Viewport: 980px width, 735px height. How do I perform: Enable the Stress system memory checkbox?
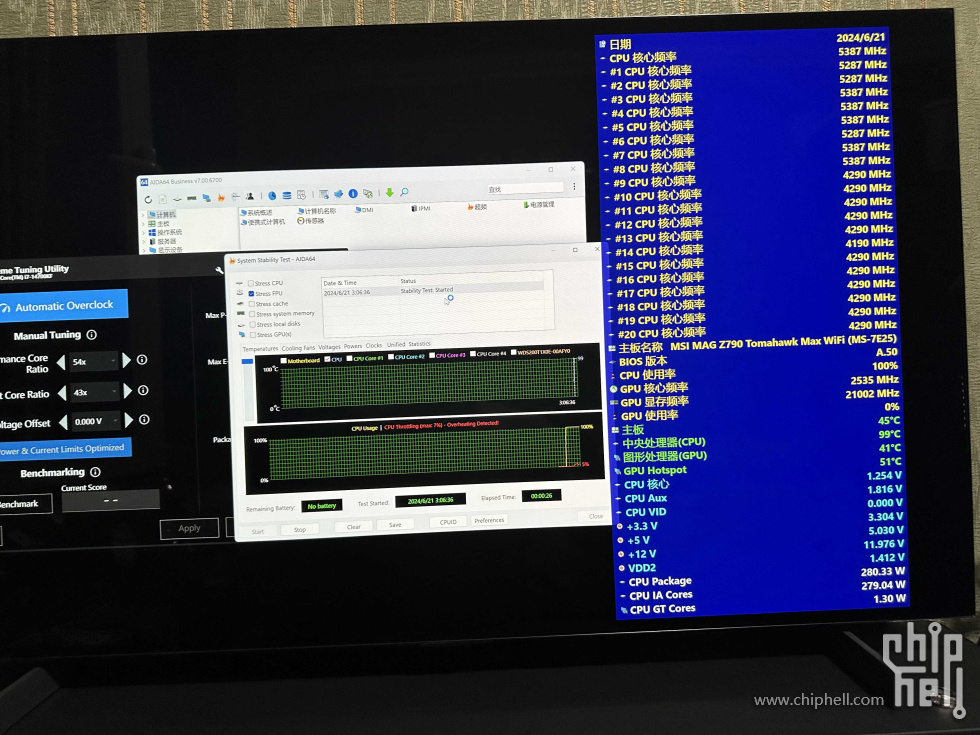pos(252,314)
